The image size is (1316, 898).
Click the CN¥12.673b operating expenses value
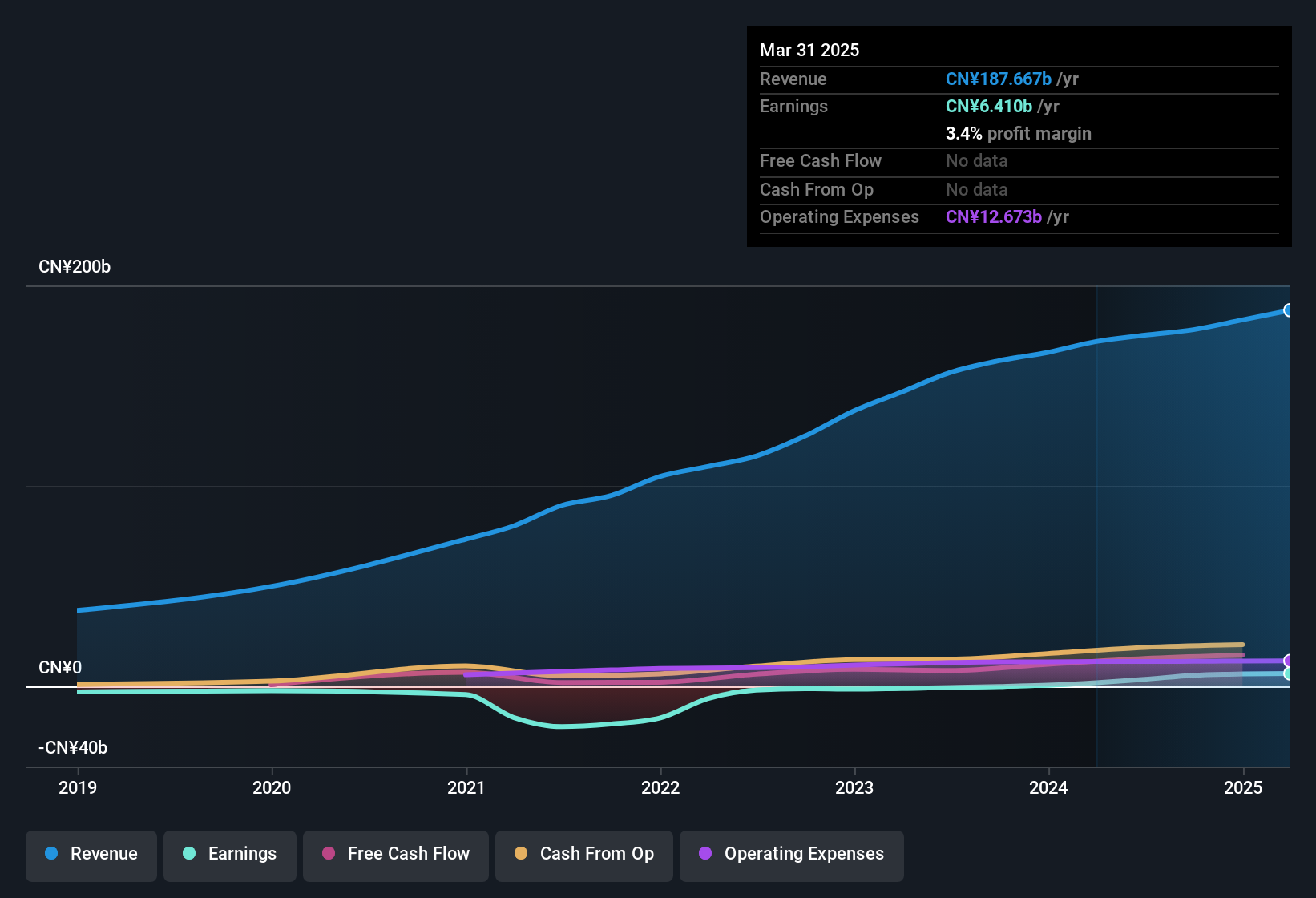(994, 217)
